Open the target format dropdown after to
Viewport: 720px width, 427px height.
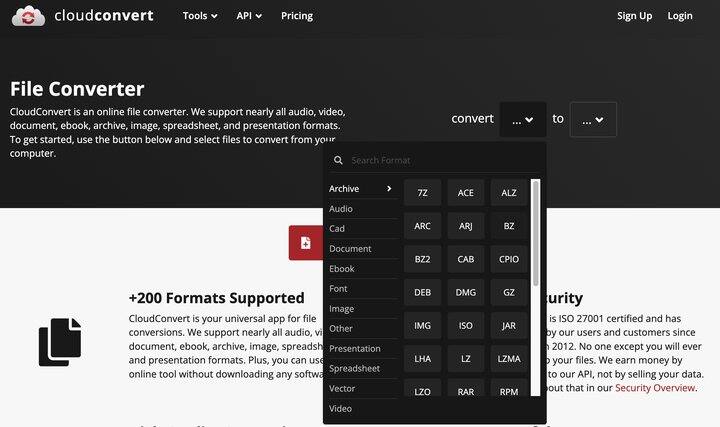coord(593,119)
